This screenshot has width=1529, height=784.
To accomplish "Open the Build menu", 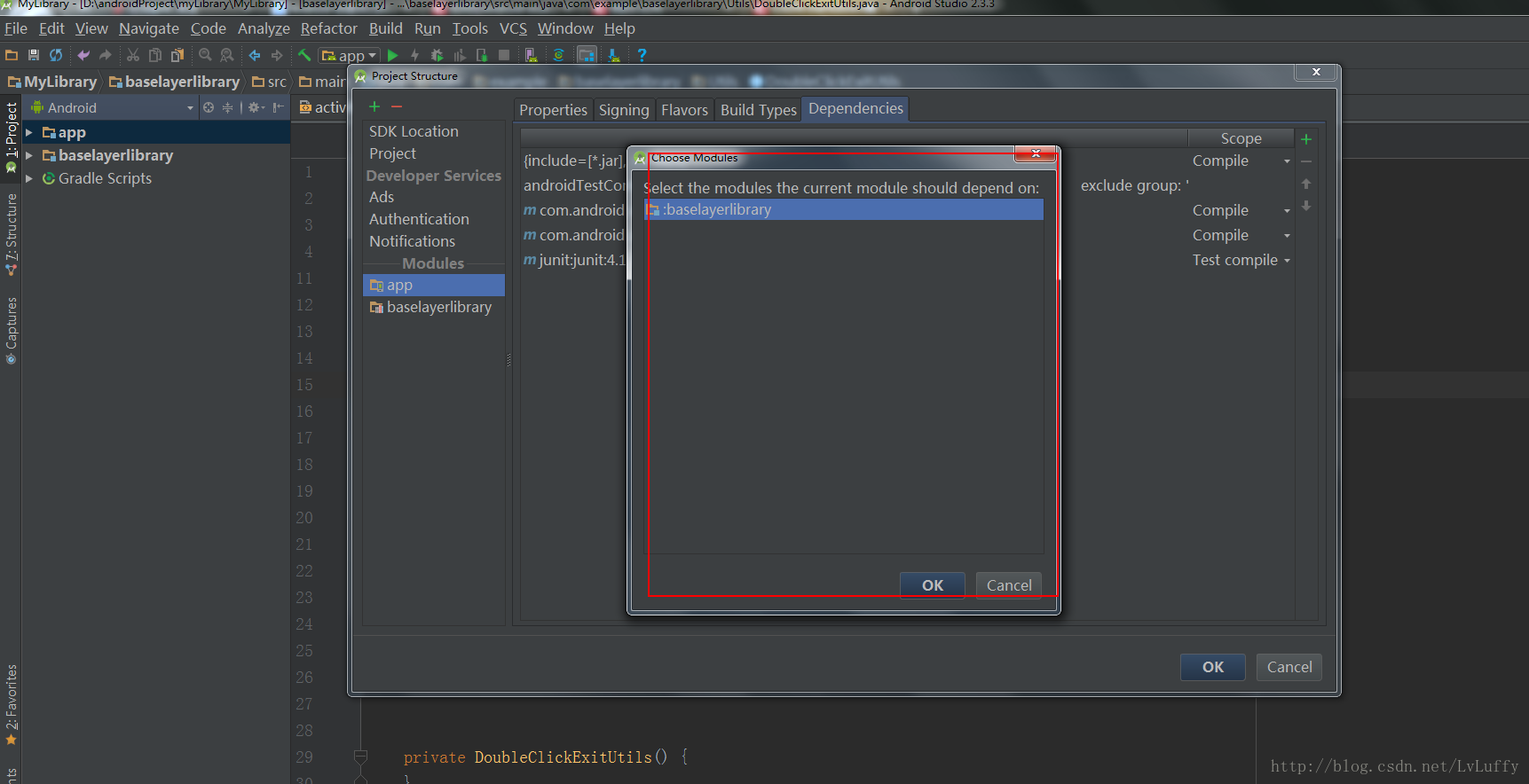I will click(386, 28).
